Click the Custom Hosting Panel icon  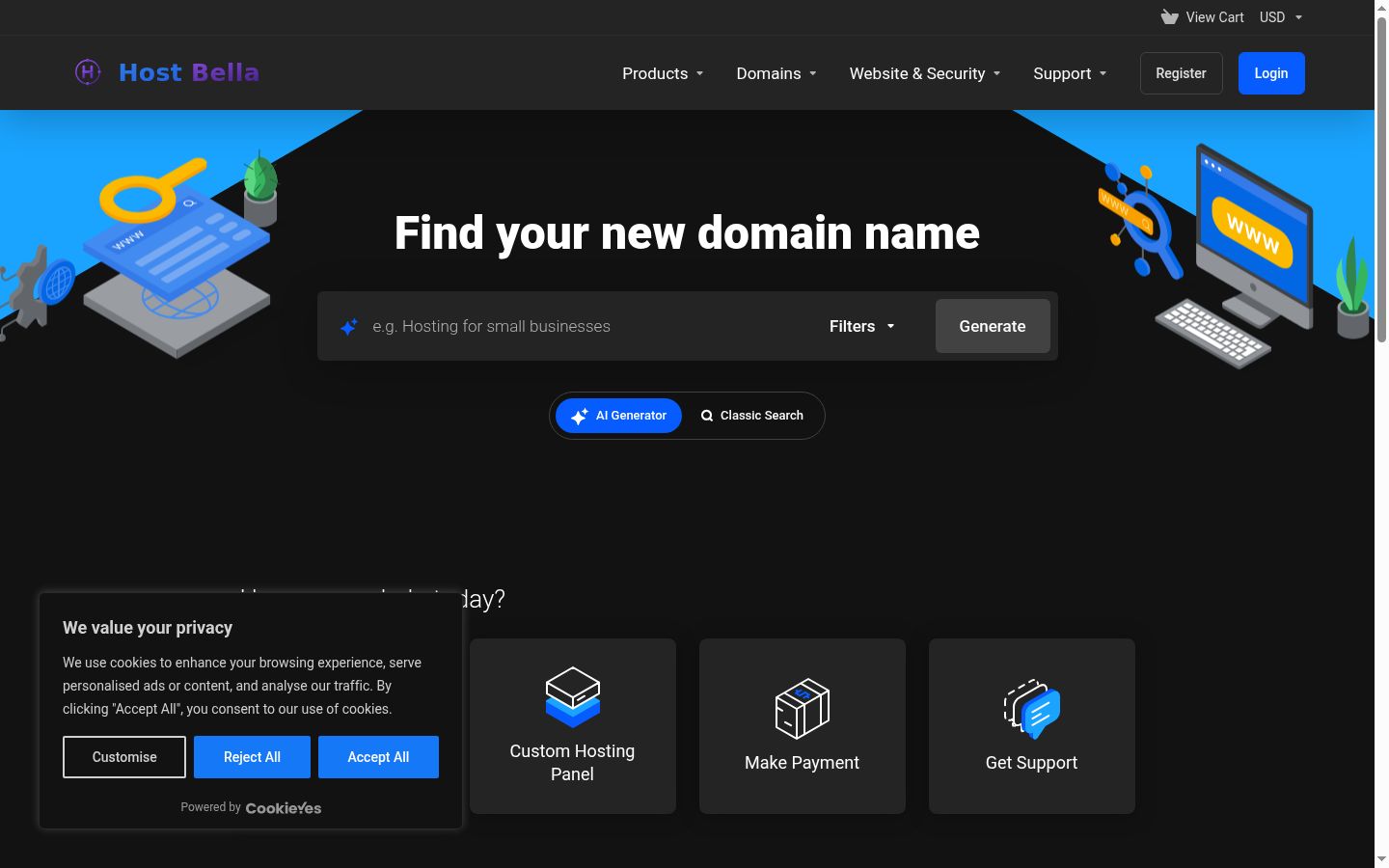(x=573, y=696)
